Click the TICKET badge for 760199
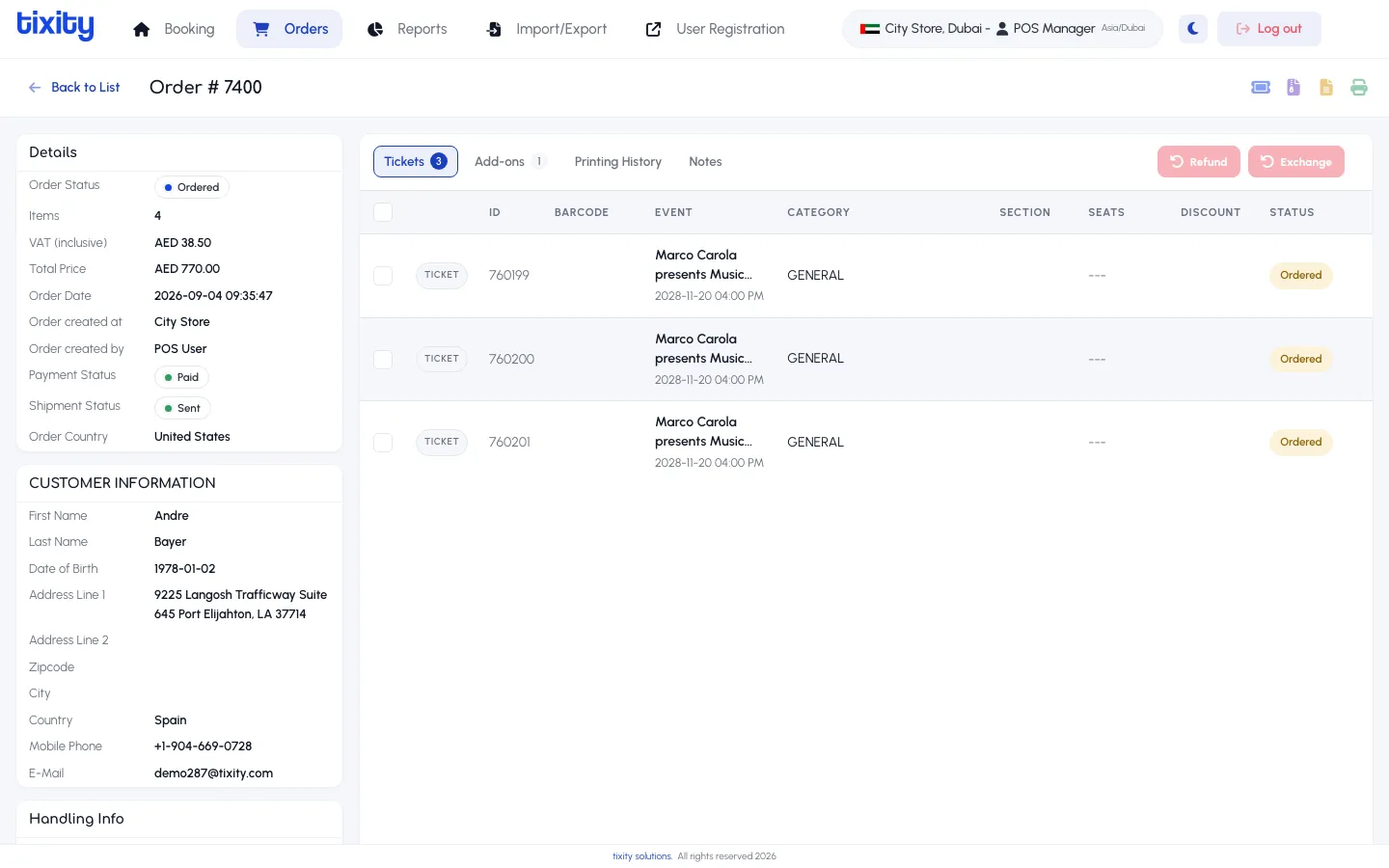The image size is (1389, 868). click(442, 276)
